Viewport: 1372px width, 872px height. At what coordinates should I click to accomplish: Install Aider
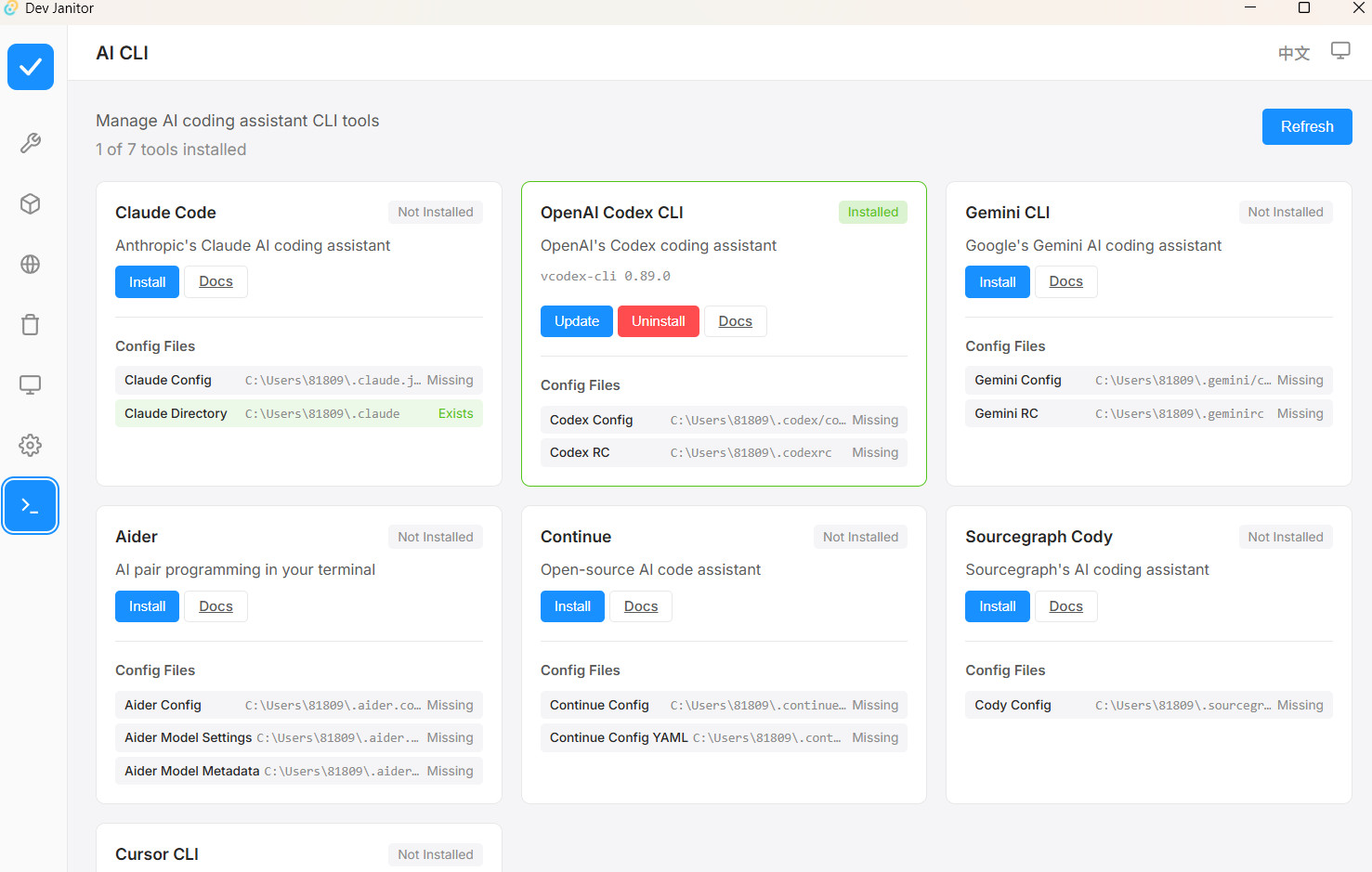click(x=147, y=606)
